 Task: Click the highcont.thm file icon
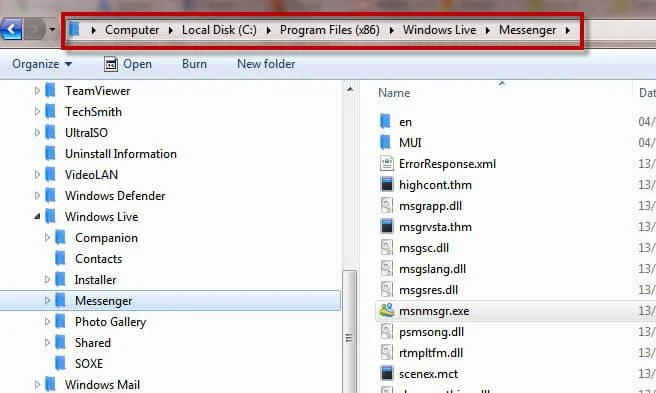coord(387,184)
